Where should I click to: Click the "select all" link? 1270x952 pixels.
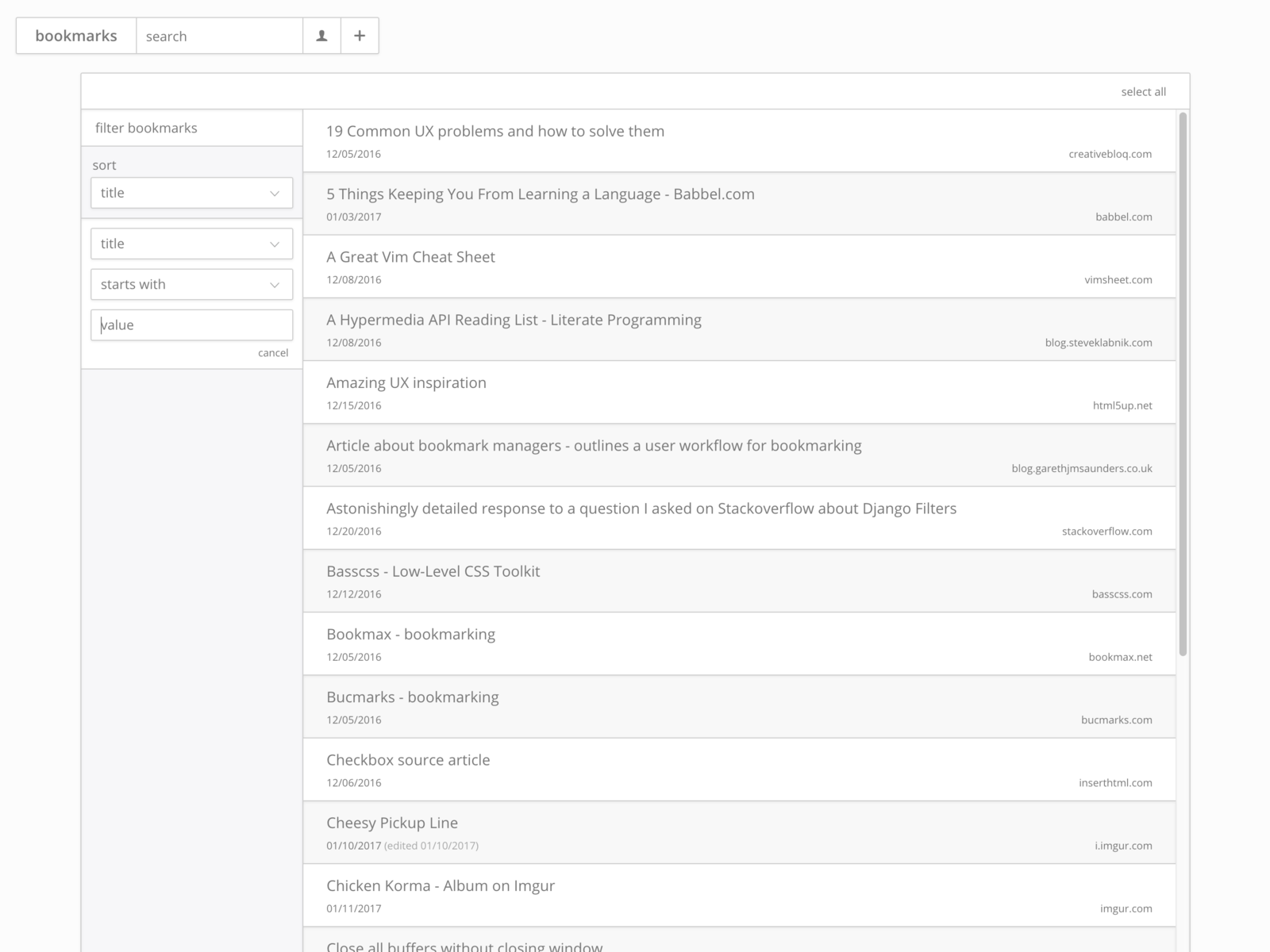coord(1143,91)
